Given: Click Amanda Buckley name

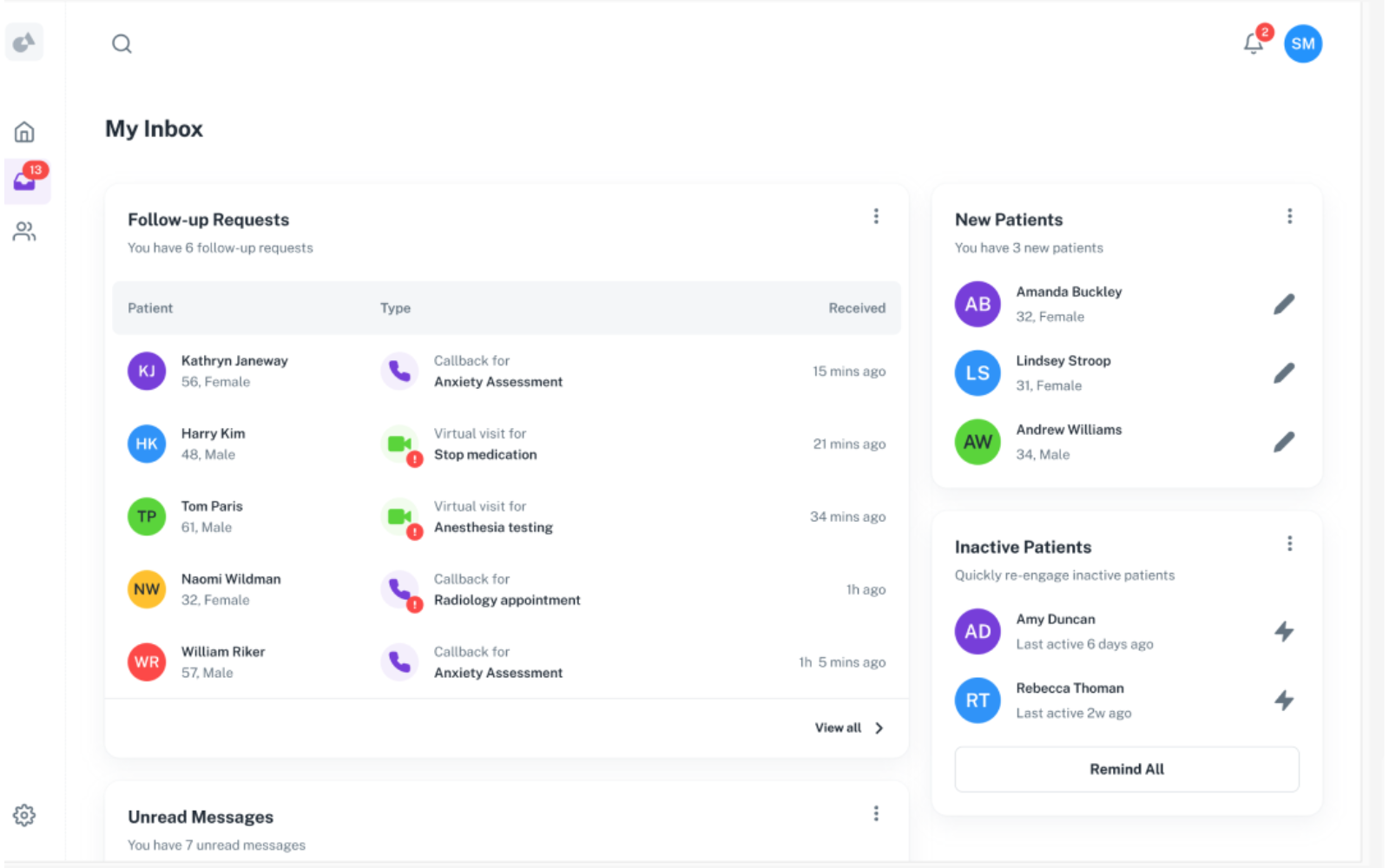Looking at the screenshot, I should tap(1069, 292).
